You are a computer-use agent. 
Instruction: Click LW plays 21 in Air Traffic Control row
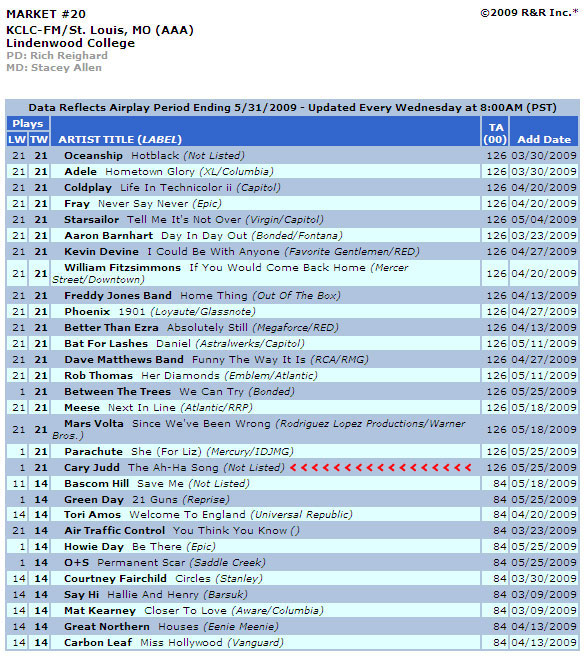(18, 530)
